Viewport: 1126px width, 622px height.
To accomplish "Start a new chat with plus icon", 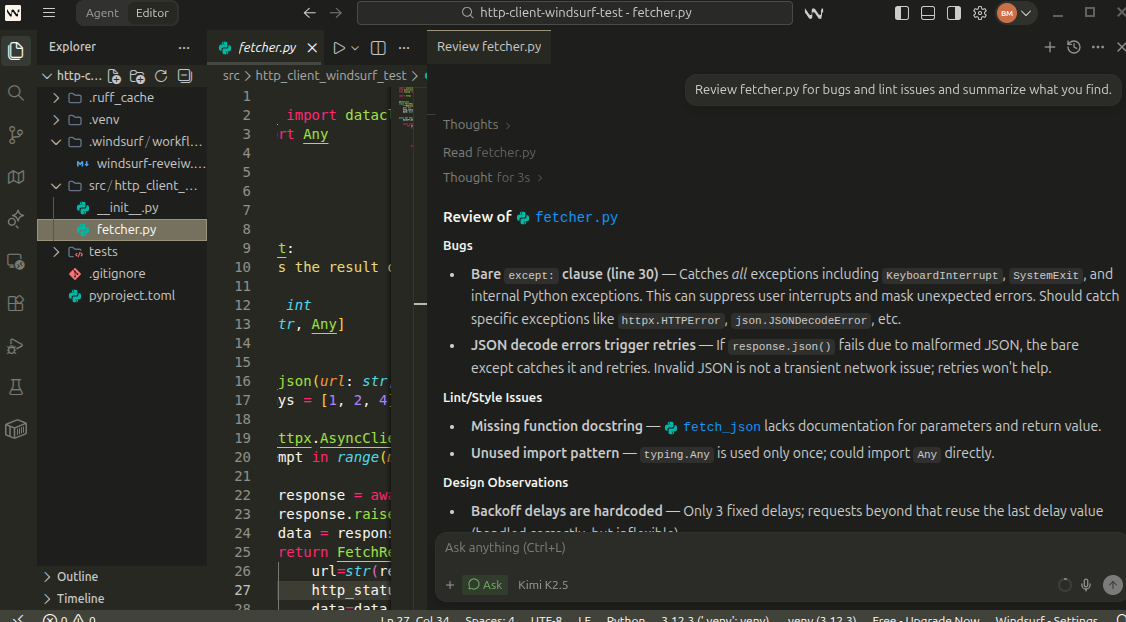I will pyautogui.click(x=1050, y=47).
